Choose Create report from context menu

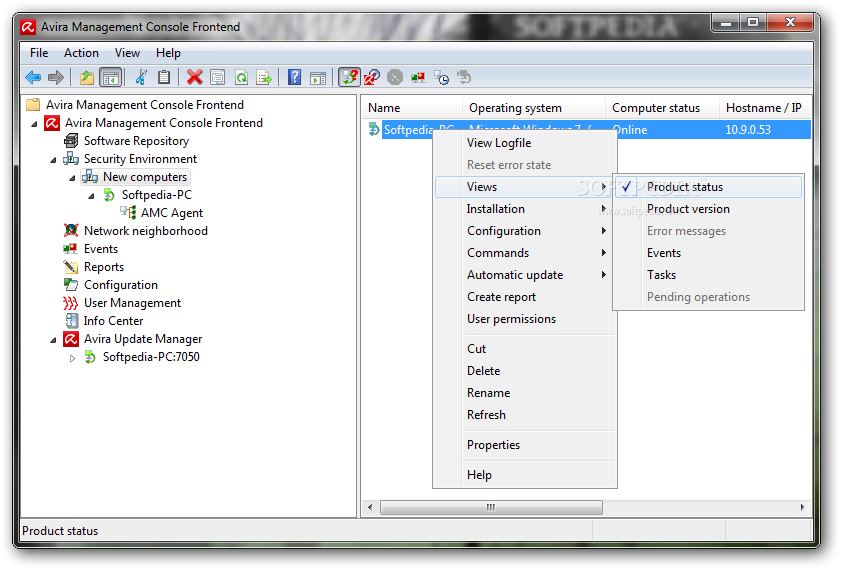(x=525, y=297)
